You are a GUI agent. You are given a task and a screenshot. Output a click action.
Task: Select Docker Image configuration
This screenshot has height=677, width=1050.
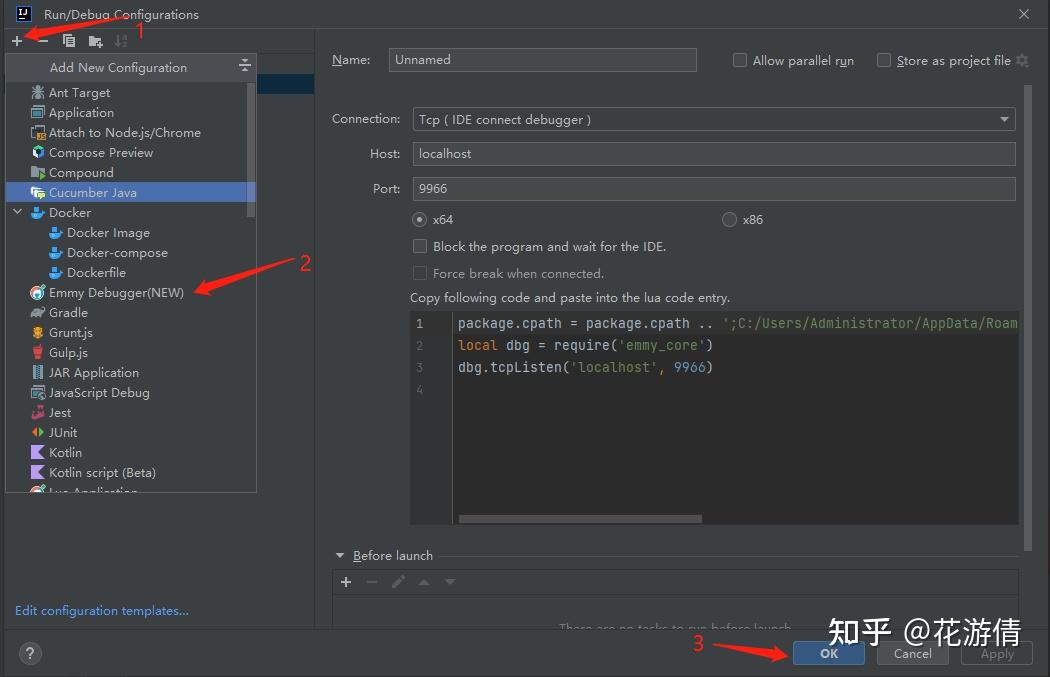click(131, 232)
